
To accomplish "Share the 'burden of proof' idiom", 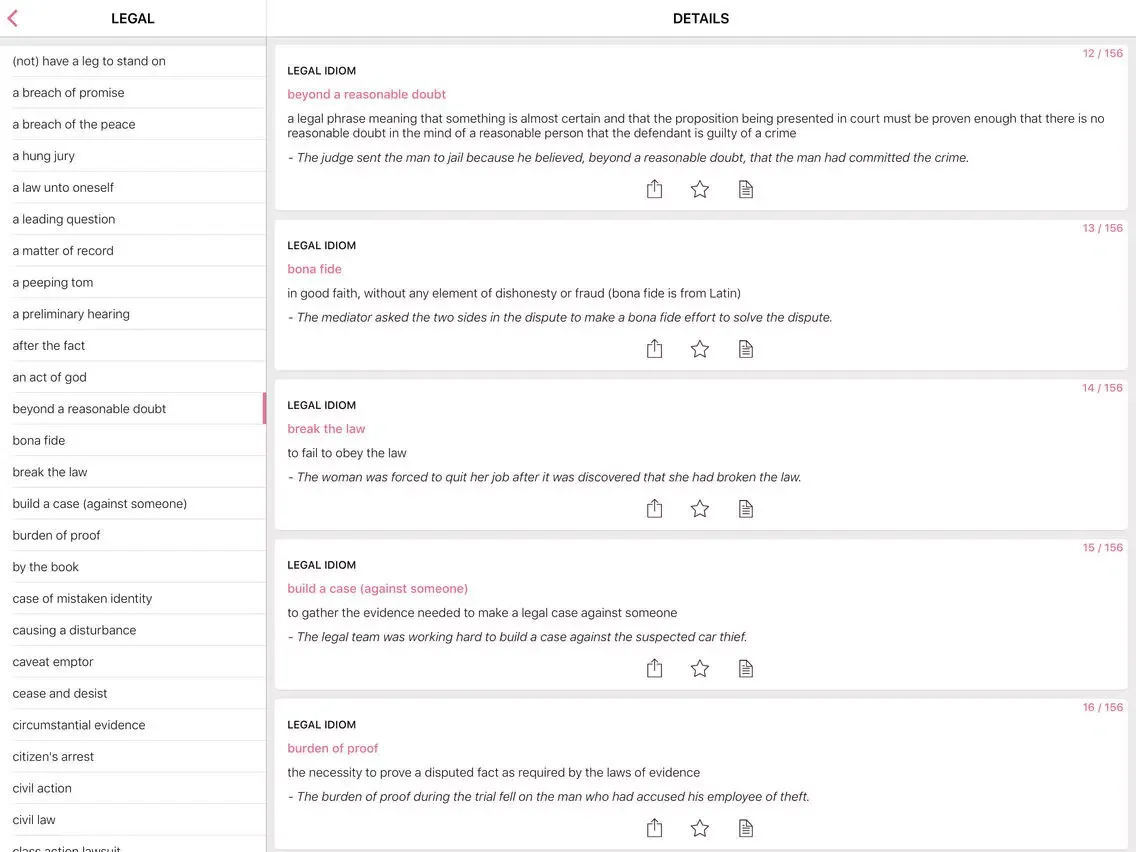I will point(654,828).
